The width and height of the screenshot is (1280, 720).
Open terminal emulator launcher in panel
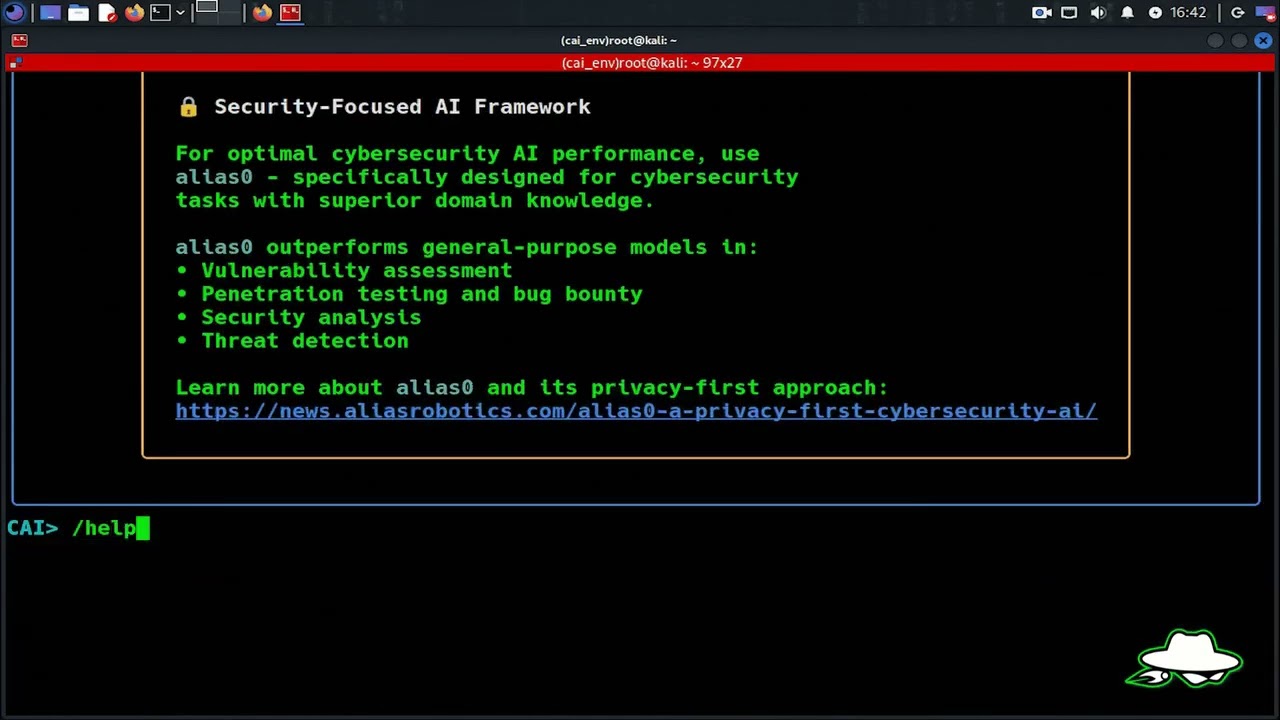coord(160,13)
